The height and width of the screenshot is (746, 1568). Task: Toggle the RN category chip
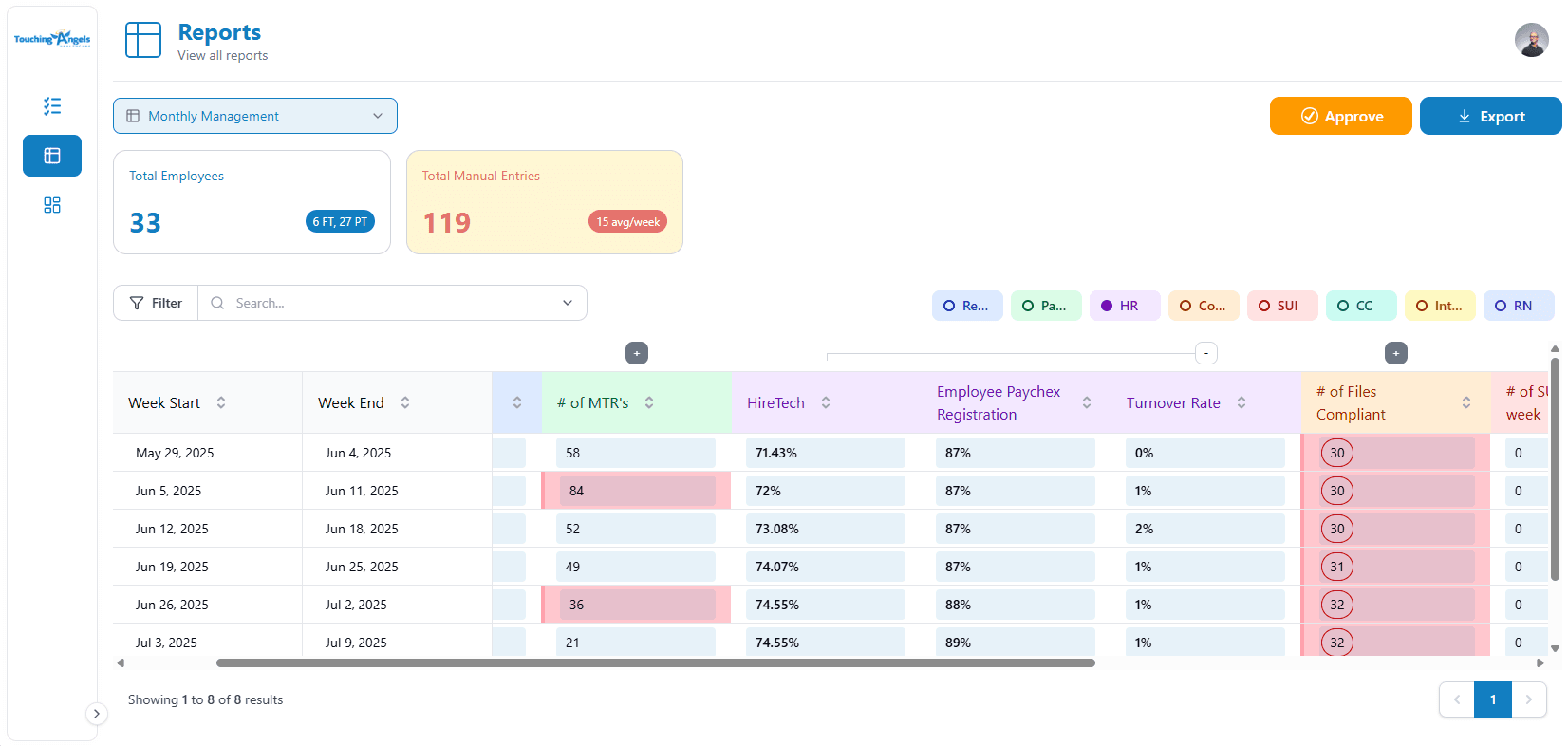(1519, 306)
